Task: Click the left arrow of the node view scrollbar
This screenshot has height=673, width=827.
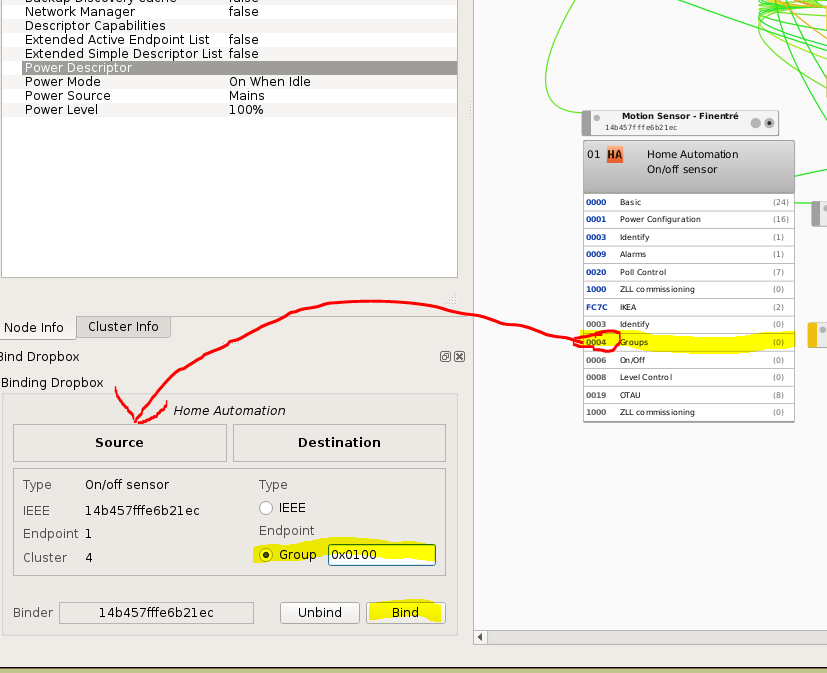Action: (x=480, y=637)
